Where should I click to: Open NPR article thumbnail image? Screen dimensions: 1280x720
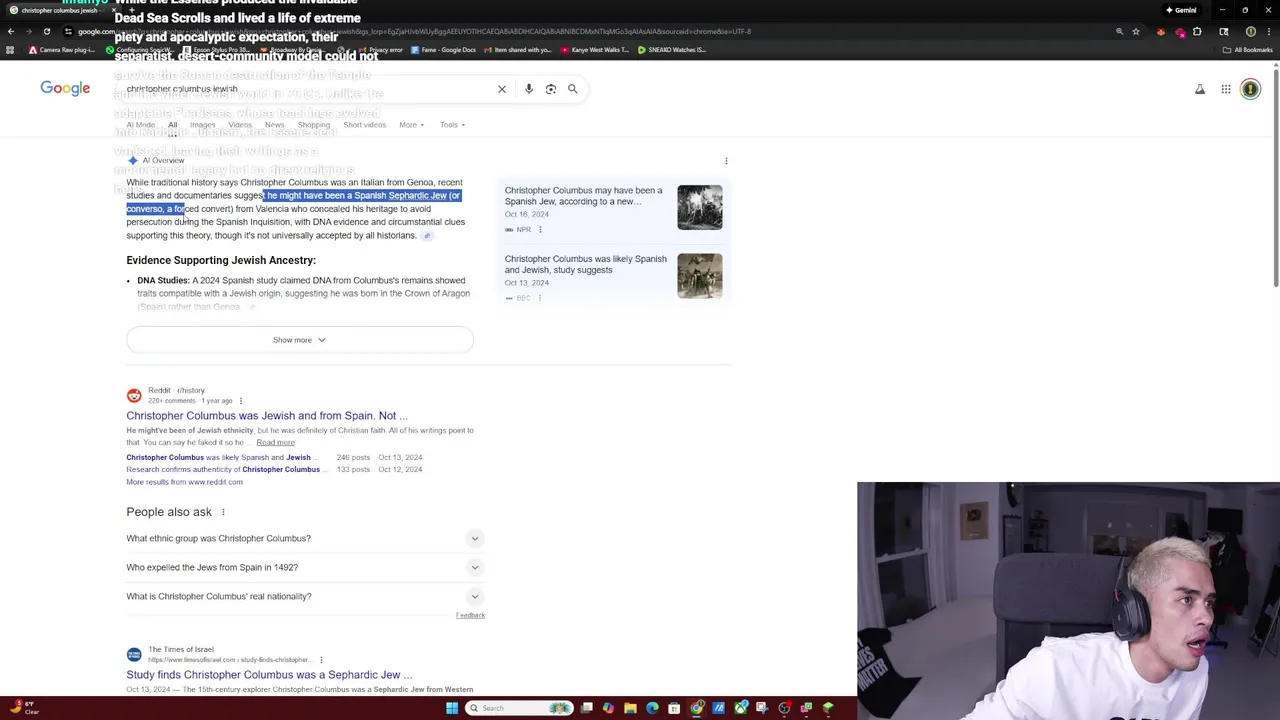pyautogui.click(x=699, y=207)
